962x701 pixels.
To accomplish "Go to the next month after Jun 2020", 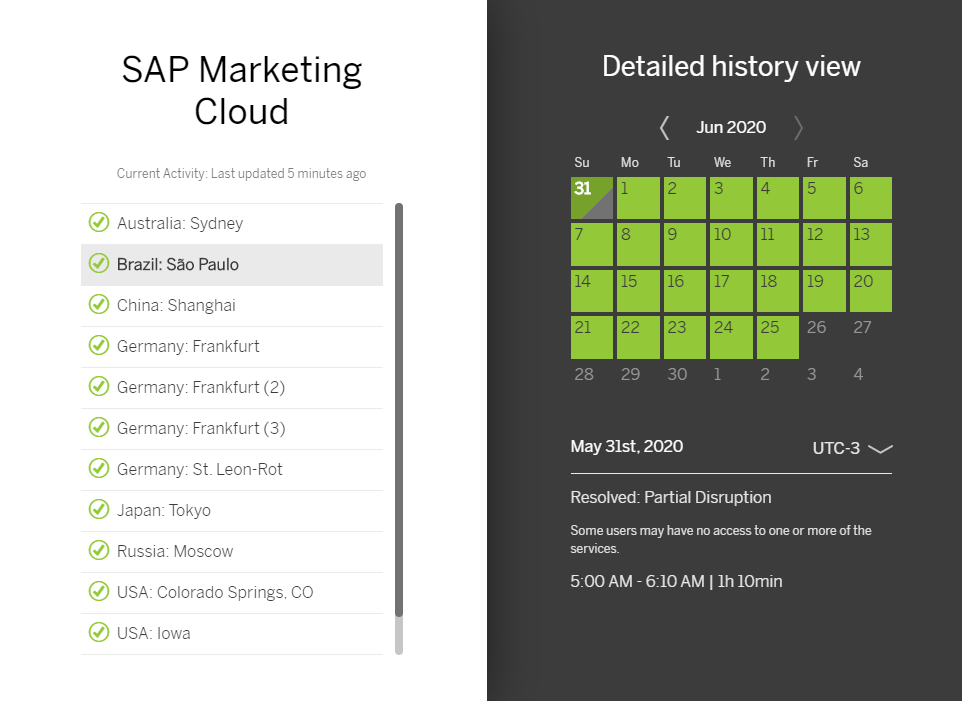I will (x=798, y=128).
